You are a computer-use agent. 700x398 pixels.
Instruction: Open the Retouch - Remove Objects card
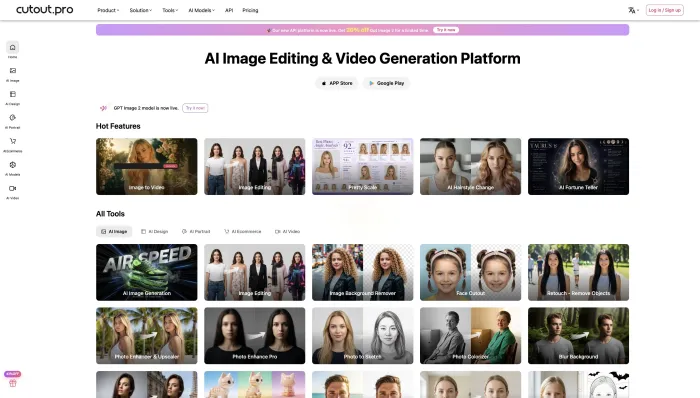[x=579, y=272]
